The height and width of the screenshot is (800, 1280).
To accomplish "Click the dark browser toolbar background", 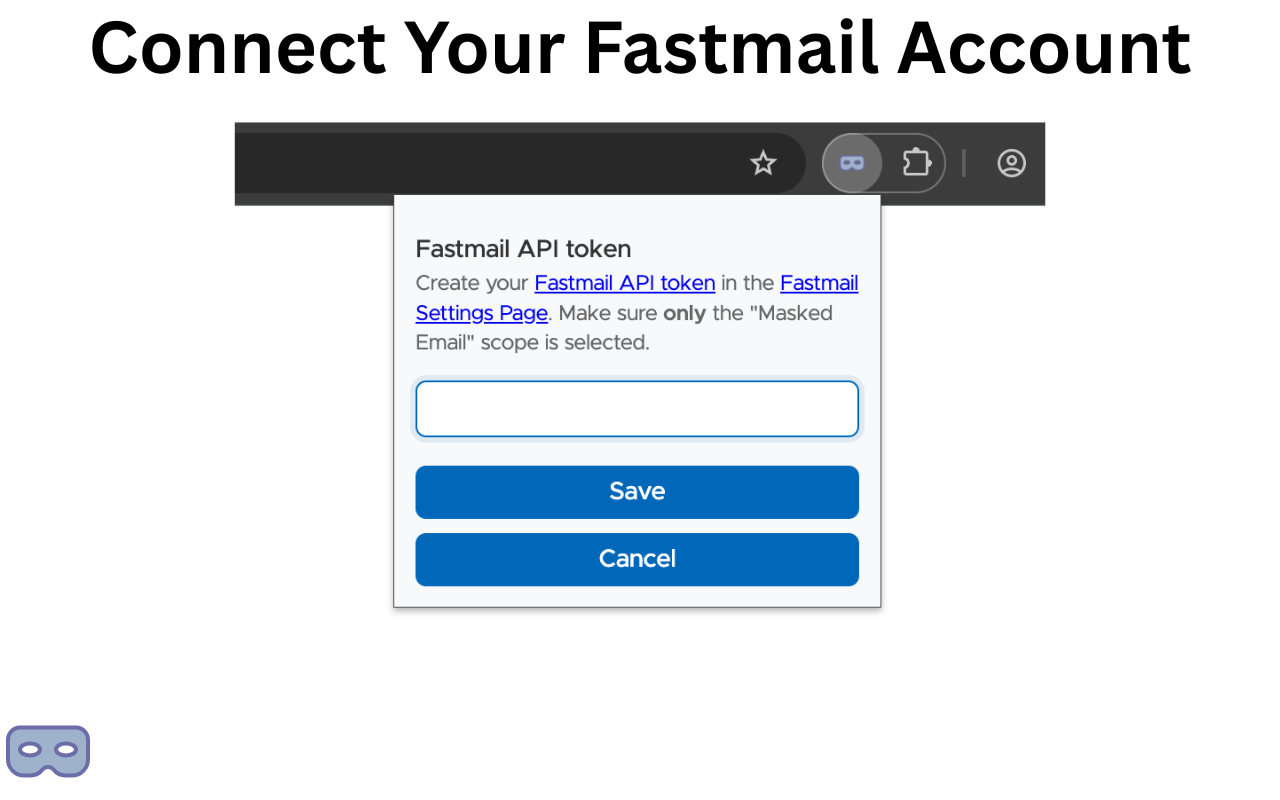I will point(400,163).
